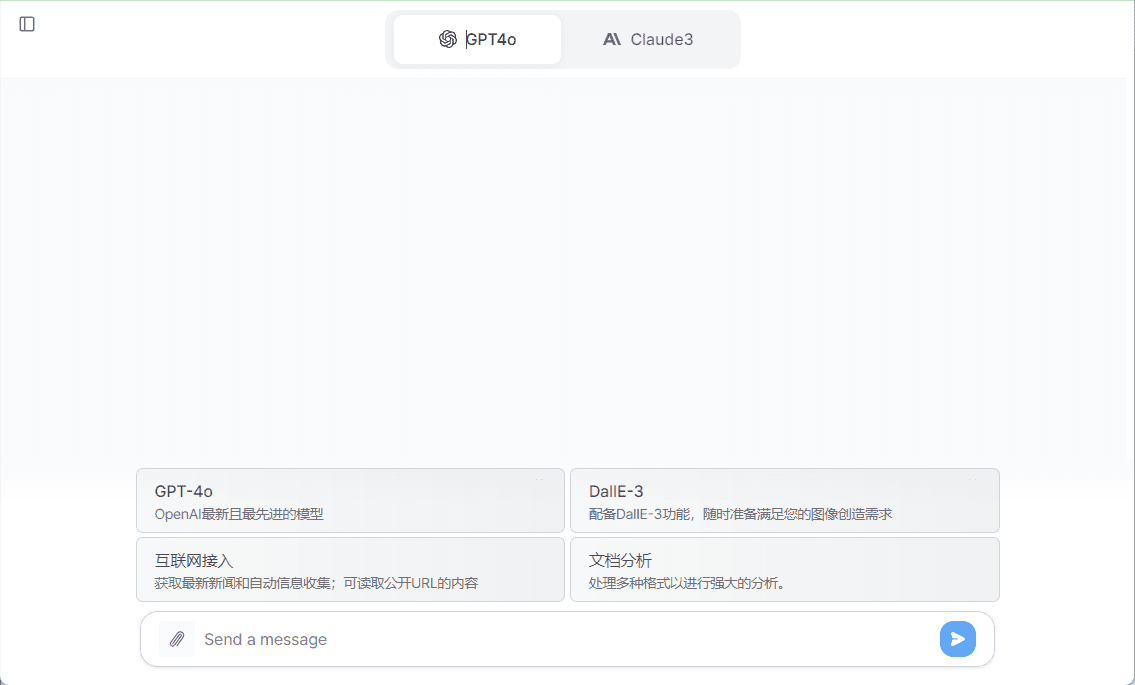The width and height of the screenshot is (1135, 685).
Task: Click the 'OpenAI最新且最先进的模型' description text
Action: [x=239, y=514]
